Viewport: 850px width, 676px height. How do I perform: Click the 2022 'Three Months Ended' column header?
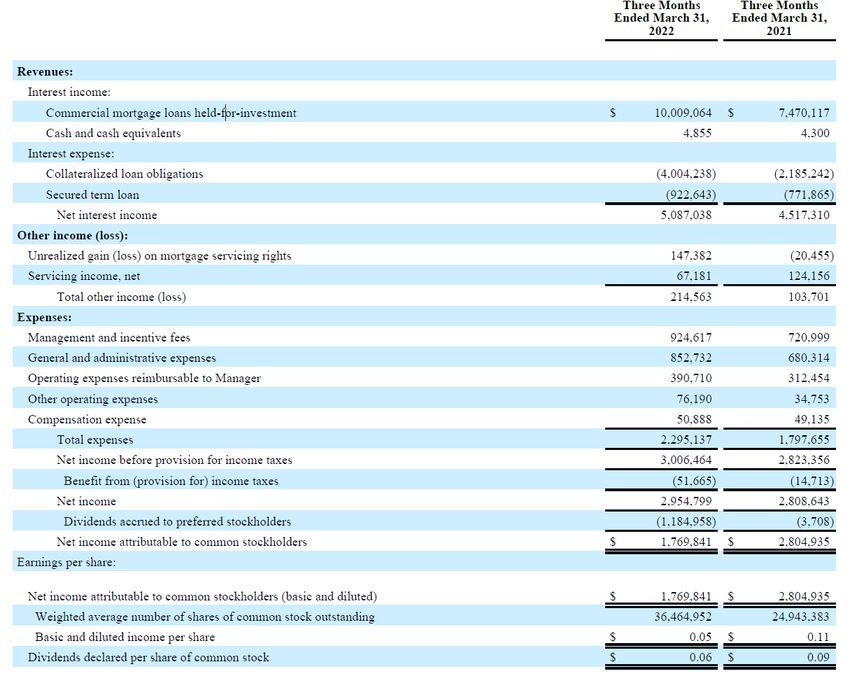point(661,18)
